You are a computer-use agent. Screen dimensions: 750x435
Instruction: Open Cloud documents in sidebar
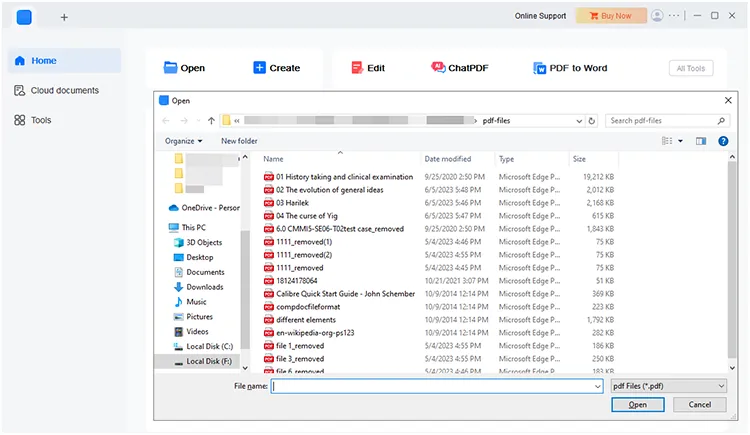(x=56, y=90)
